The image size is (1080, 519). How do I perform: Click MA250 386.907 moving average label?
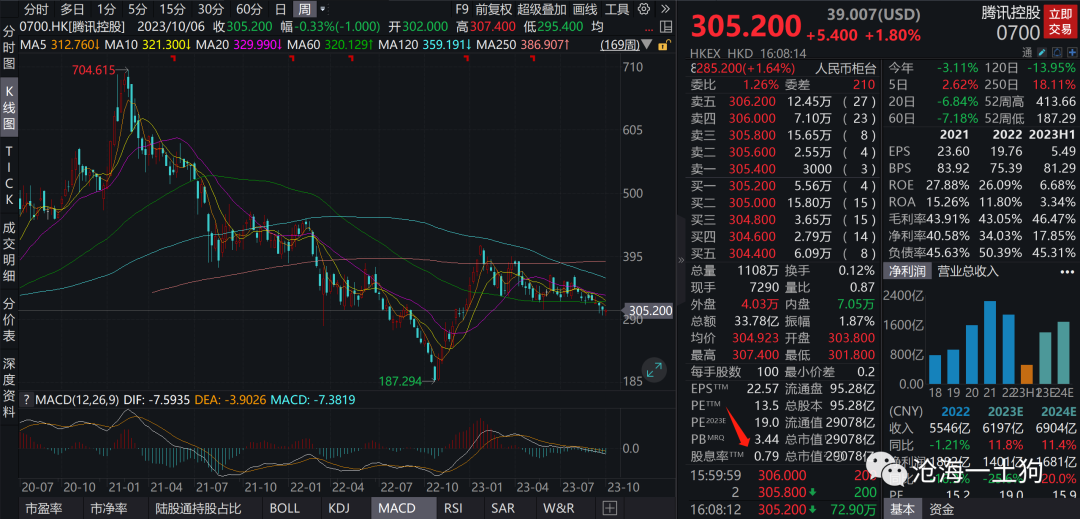pyautogui.click(x=524, y=45)
